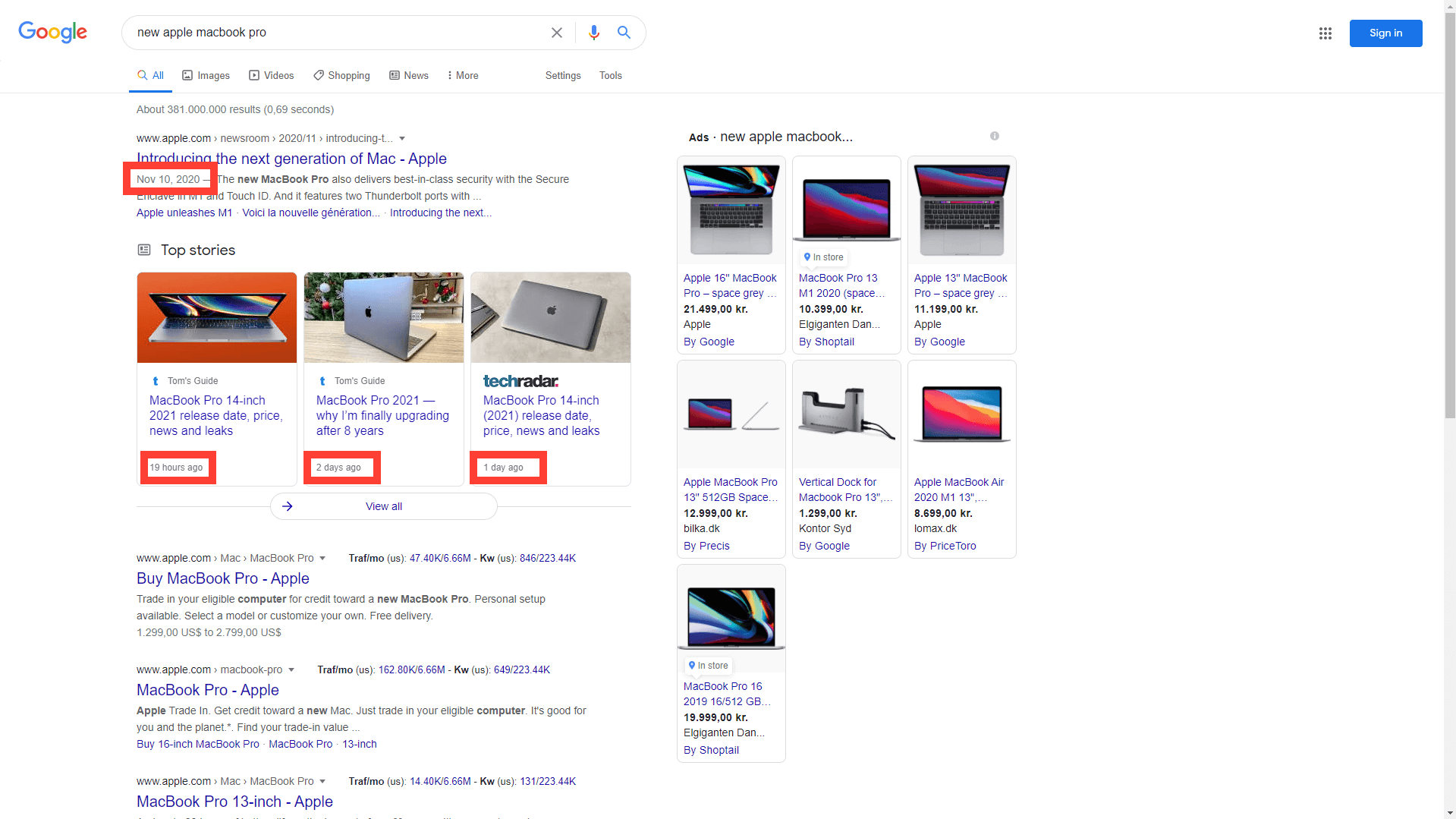This screenshot has width=1456, height=819.
Task: Open the 'Buy 16-inch MacBook Pro' sitelink
Action: click(x=198, y=744)
